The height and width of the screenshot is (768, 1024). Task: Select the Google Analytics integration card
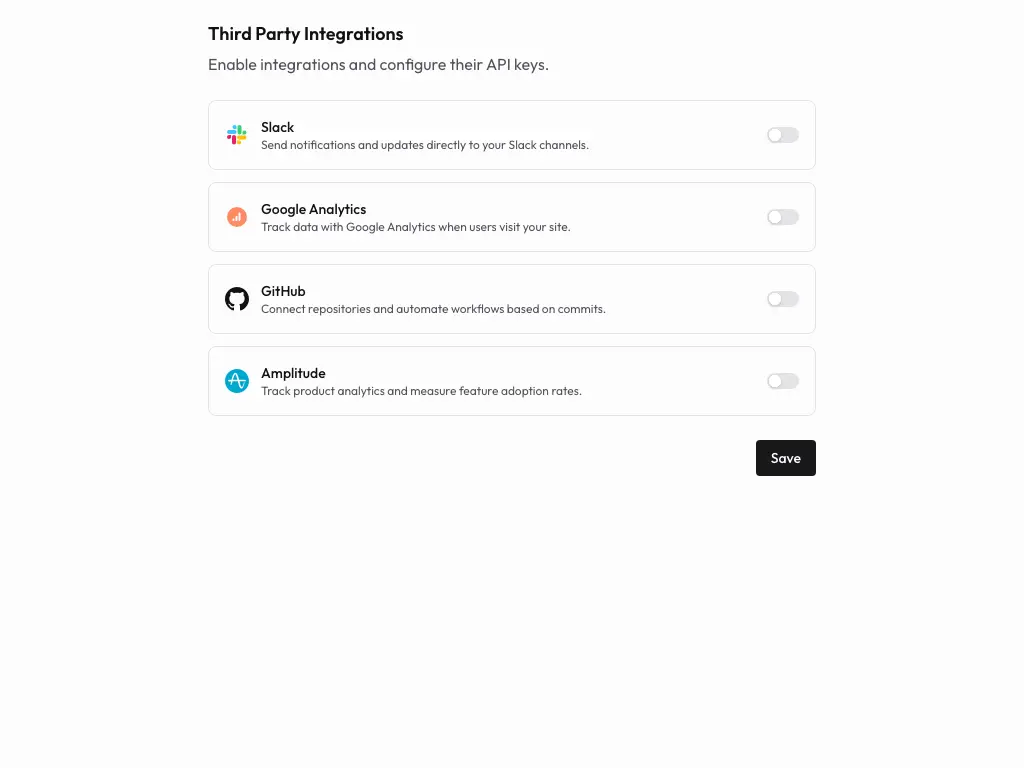(x=511, y=216)
